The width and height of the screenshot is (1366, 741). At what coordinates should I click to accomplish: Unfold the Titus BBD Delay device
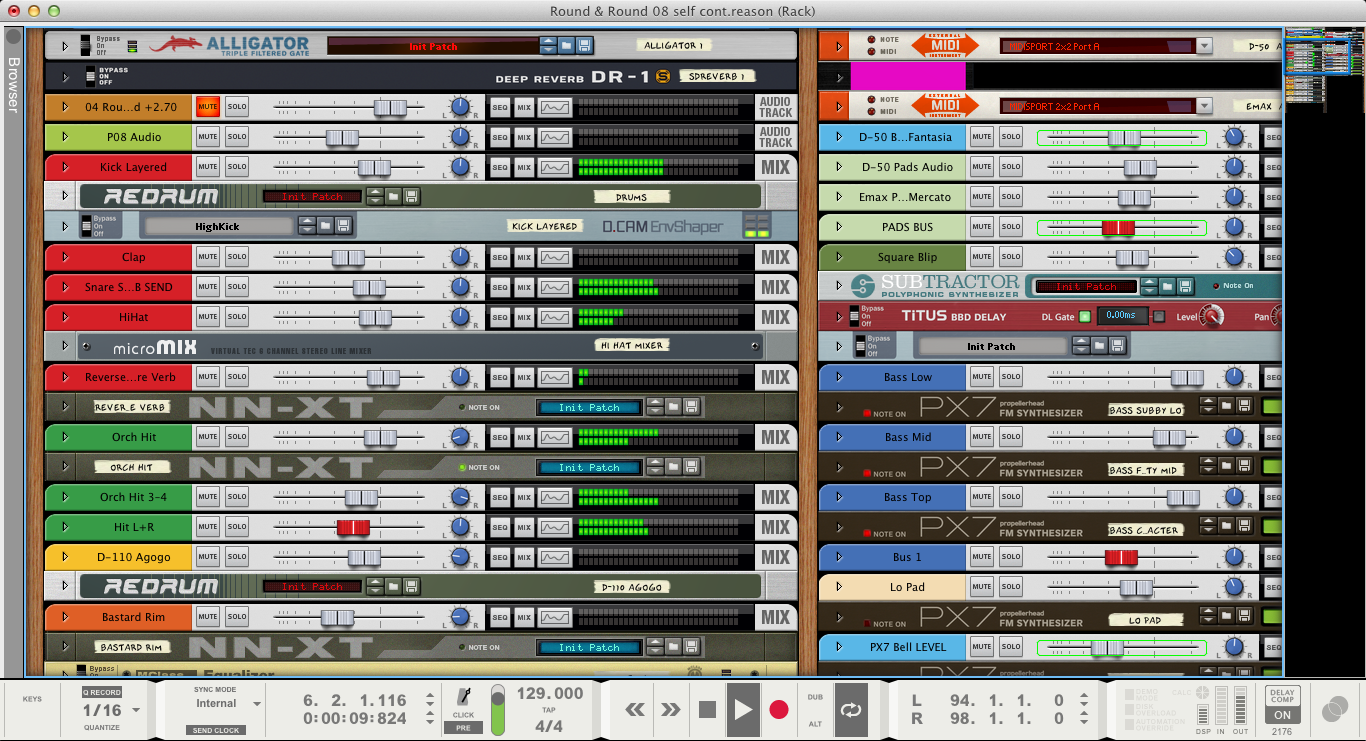839,317
